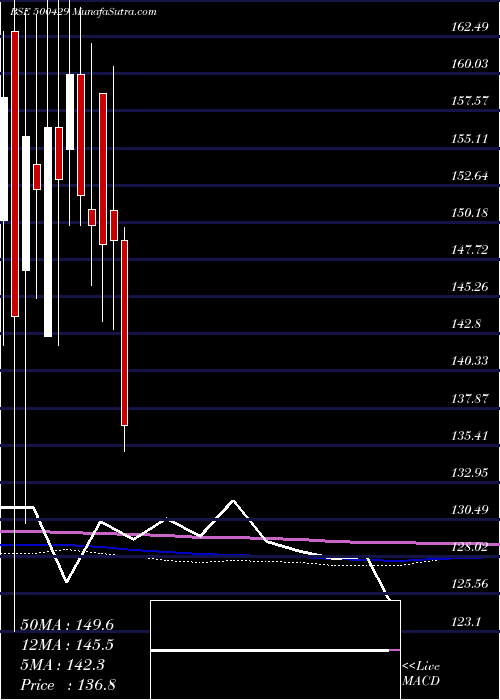Click the white MACD box panel
This screenshot has width=500, height=700.
(x=275, y=650)
